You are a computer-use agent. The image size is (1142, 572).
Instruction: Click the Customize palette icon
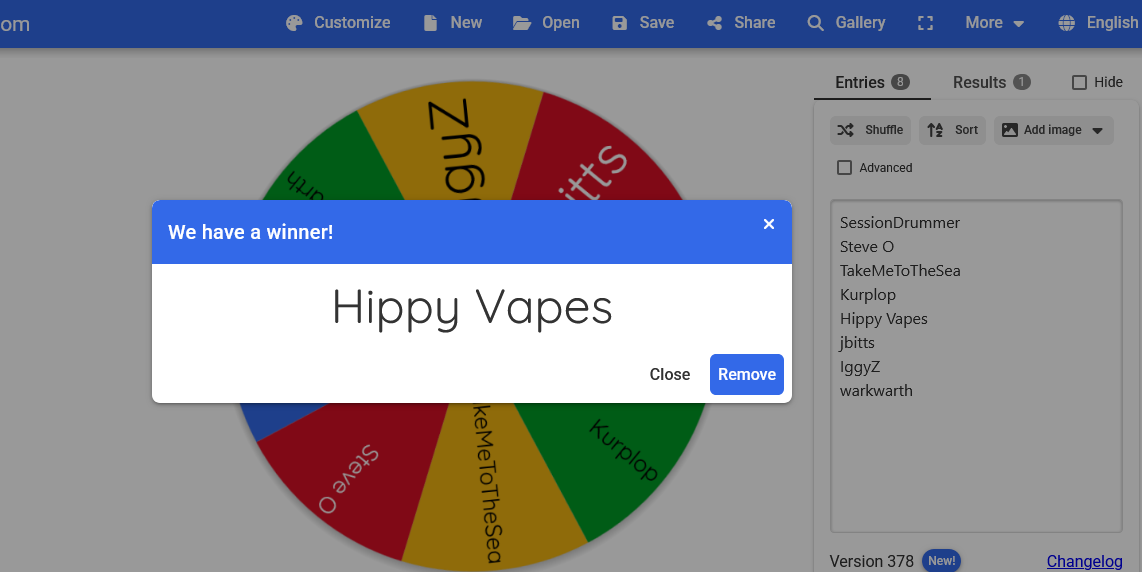tap(294, 23)
